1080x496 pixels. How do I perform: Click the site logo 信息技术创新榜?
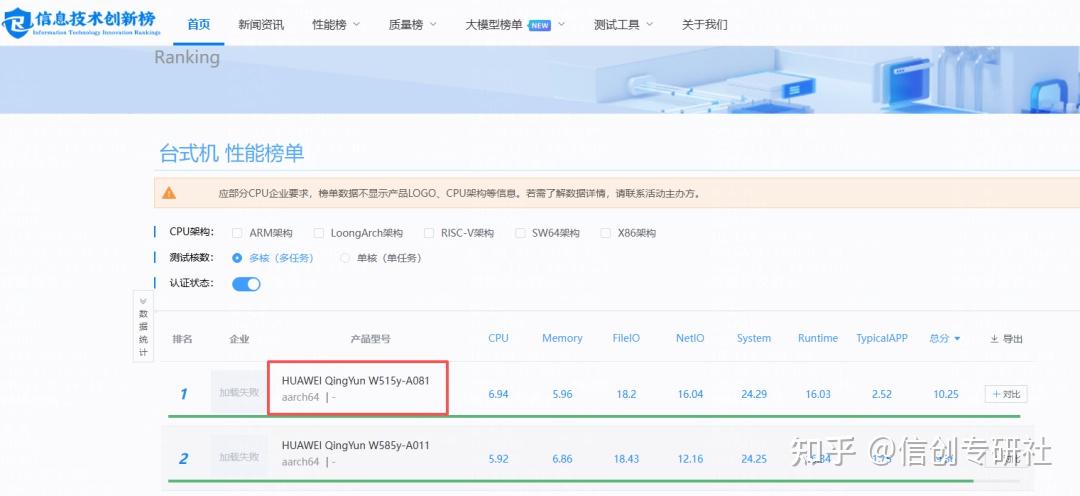click(x=81, y=23)
